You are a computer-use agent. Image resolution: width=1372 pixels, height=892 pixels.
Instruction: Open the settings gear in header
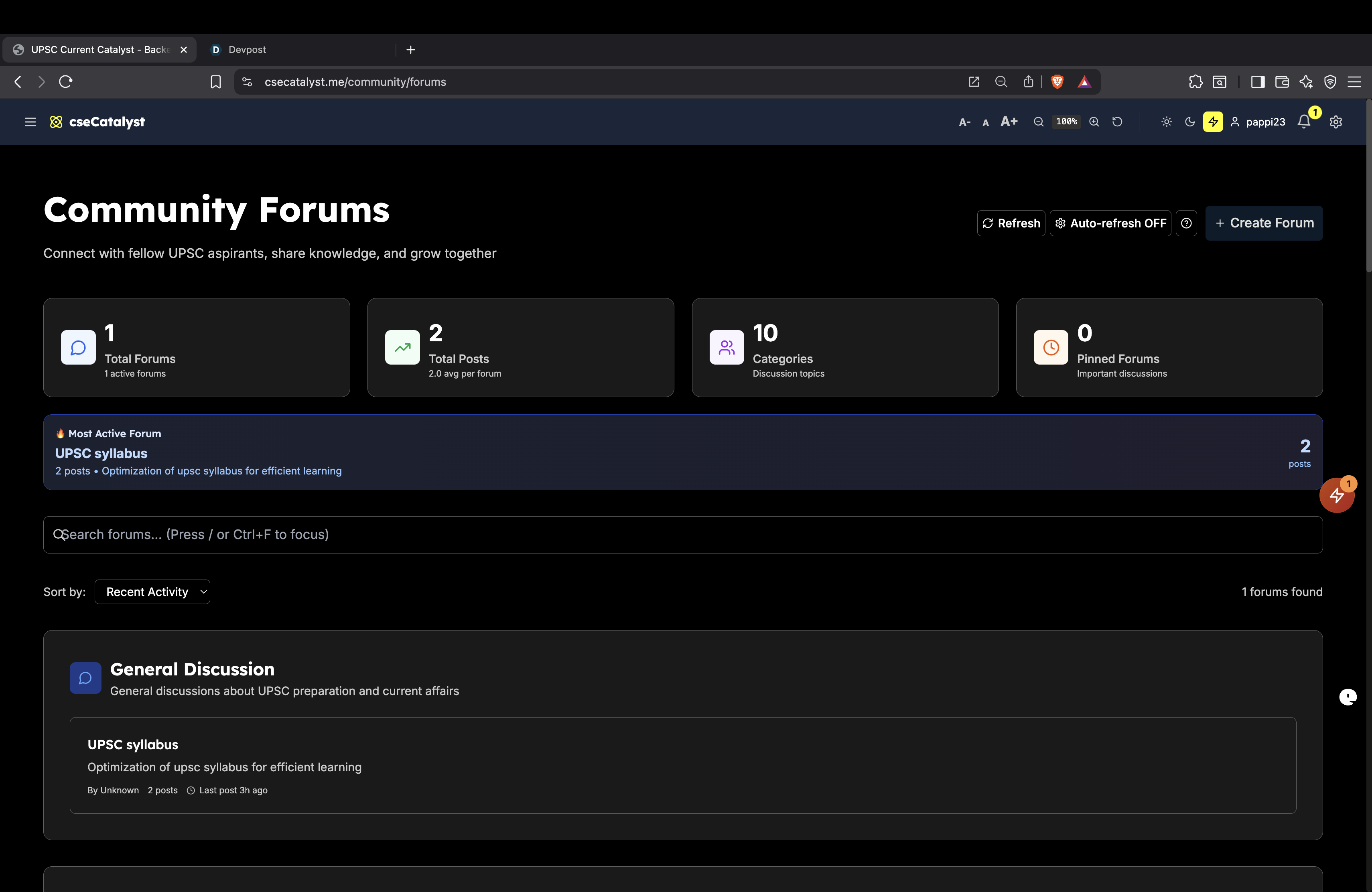coord(1335,122)
